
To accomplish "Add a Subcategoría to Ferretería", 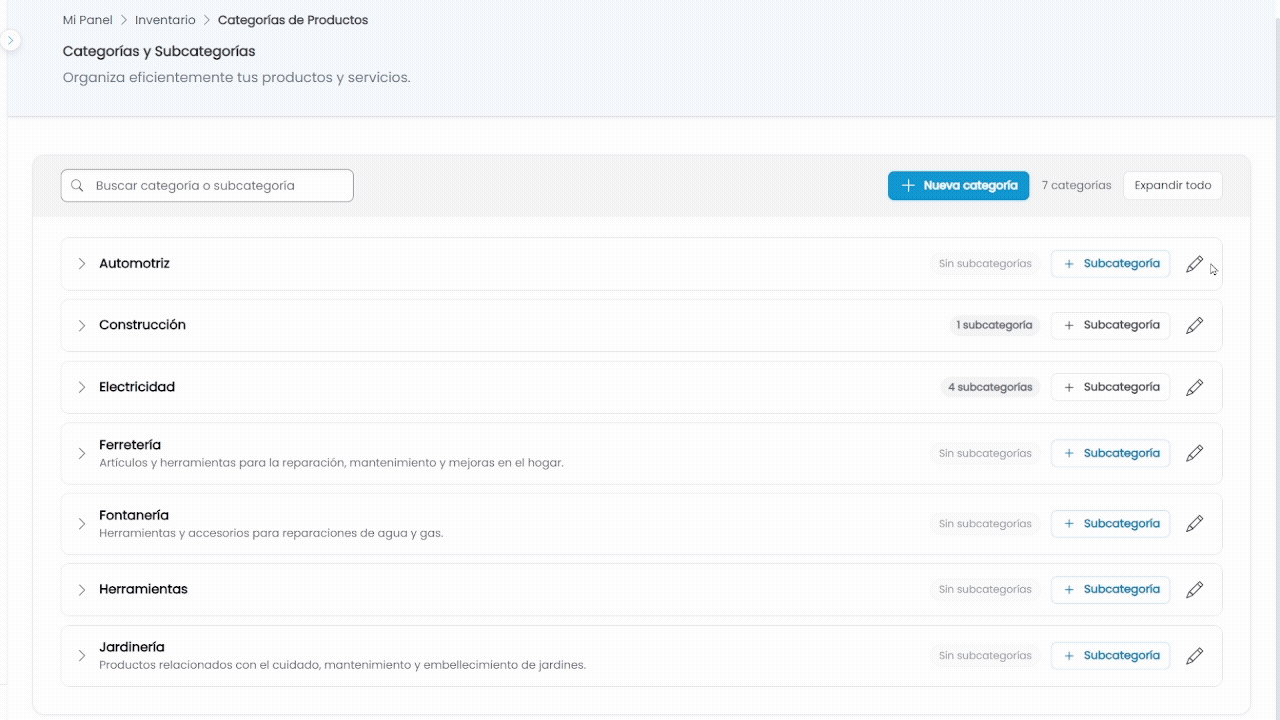I will [1110, 453].
